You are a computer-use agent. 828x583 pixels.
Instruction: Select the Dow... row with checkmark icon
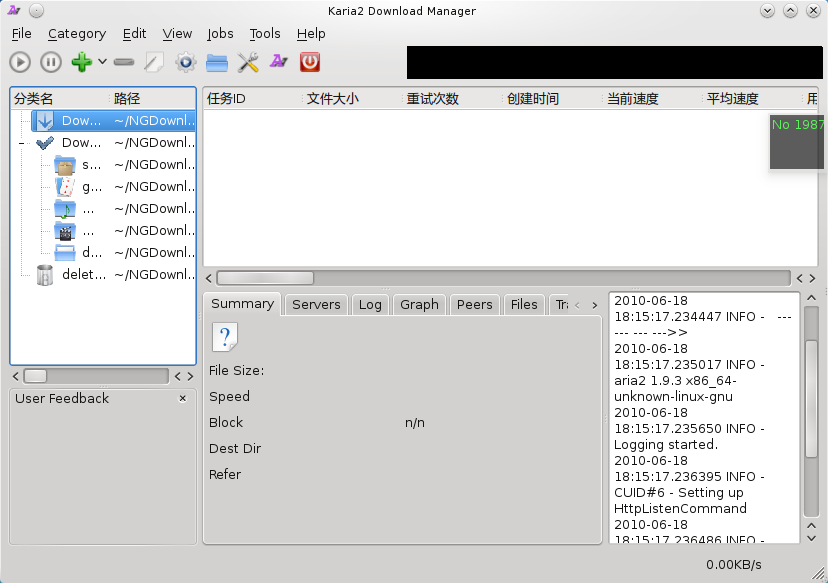pyautogui.click(x=113, y=143)
